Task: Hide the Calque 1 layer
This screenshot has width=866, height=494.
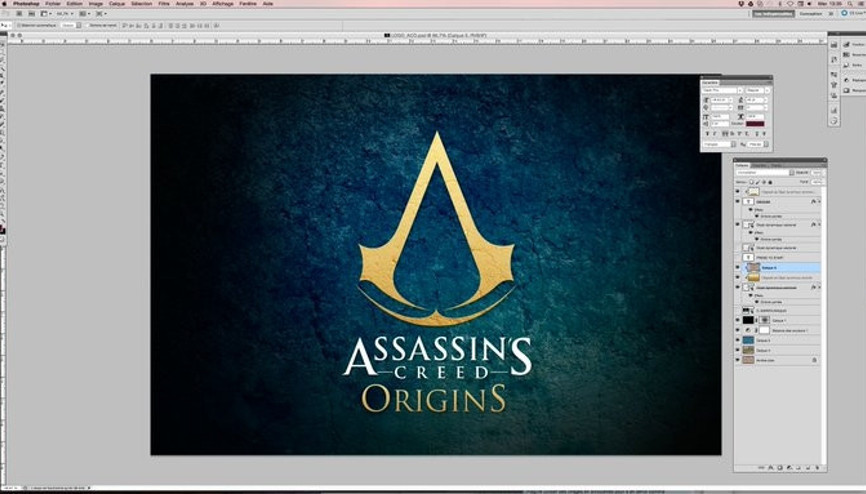Action: [737, 320]
